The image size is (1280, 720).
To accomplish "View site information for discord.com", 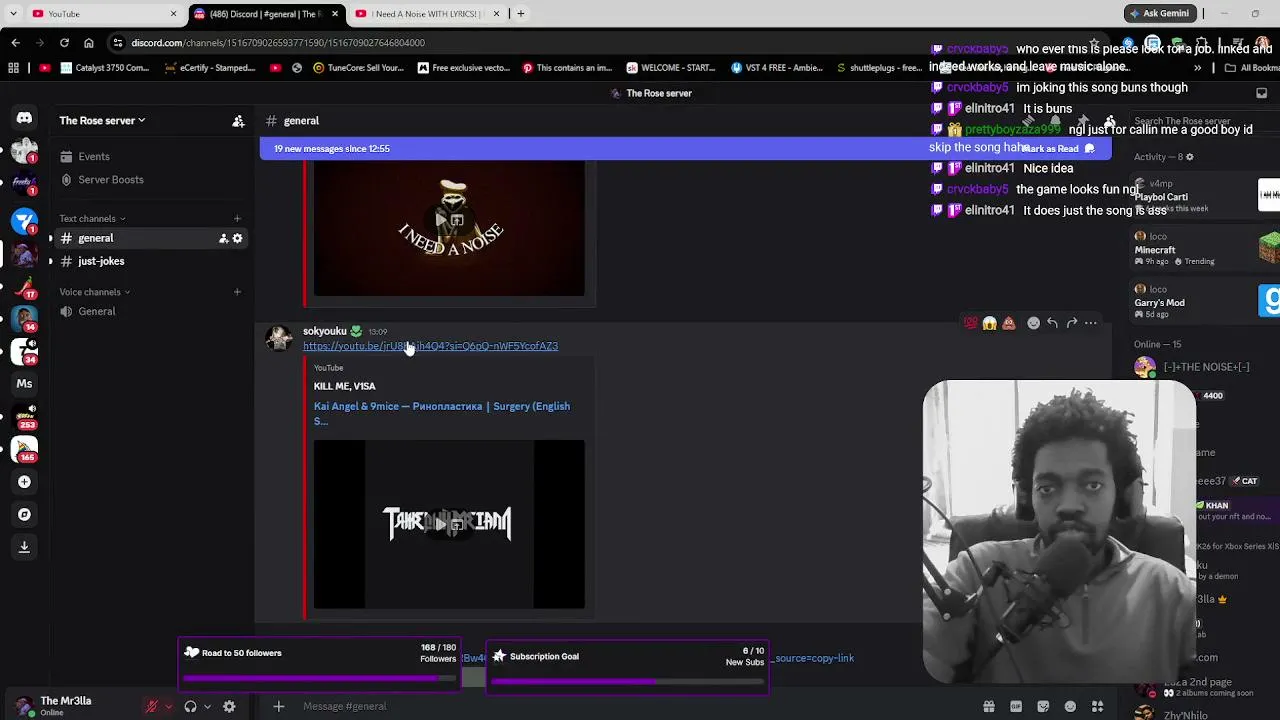I will coord(118,43).
